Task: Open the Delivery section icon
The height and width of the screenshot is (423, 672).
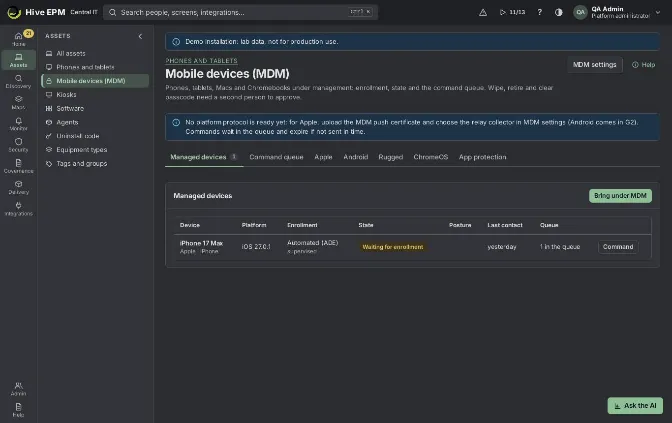Action: pos(18,187)
